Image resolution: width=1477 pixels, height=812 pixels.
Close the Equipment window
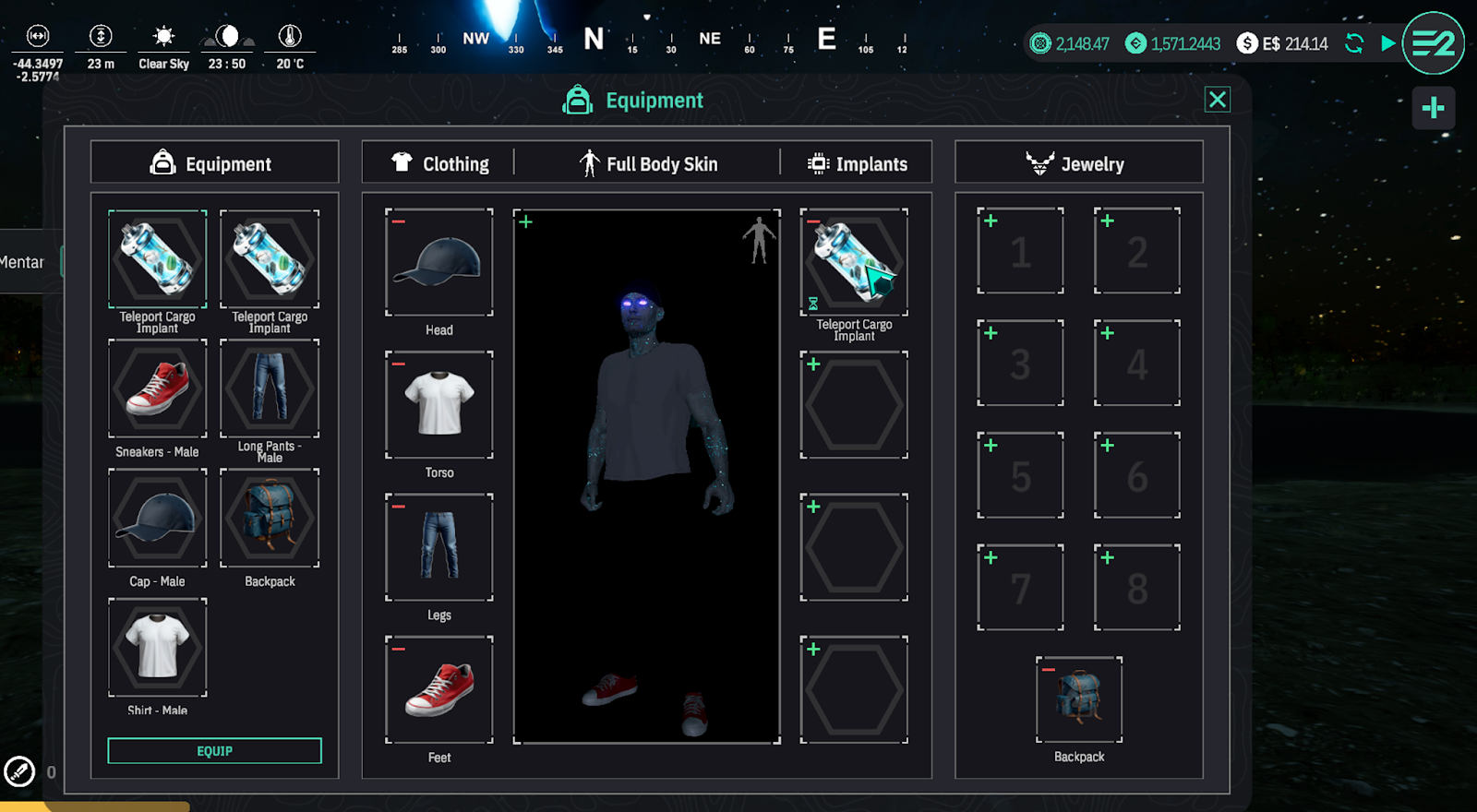coord(1218,100)
